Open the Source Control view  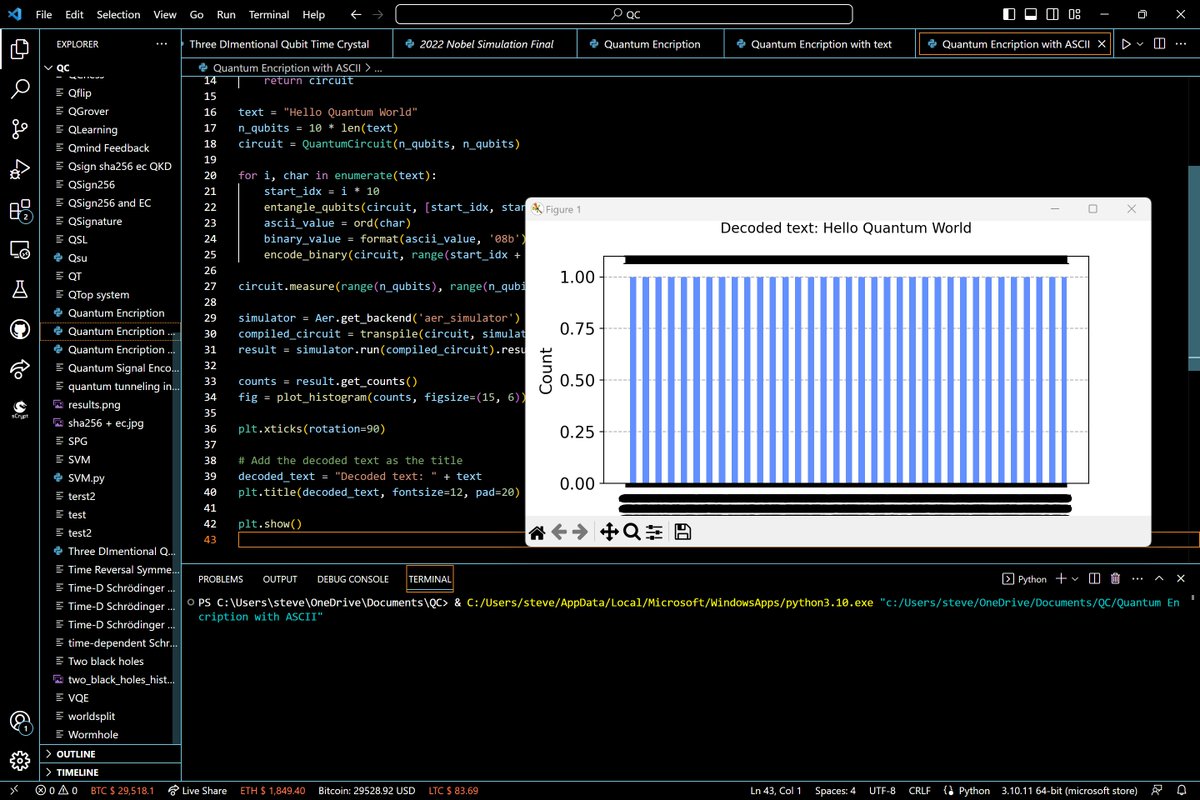click(20, 129)
